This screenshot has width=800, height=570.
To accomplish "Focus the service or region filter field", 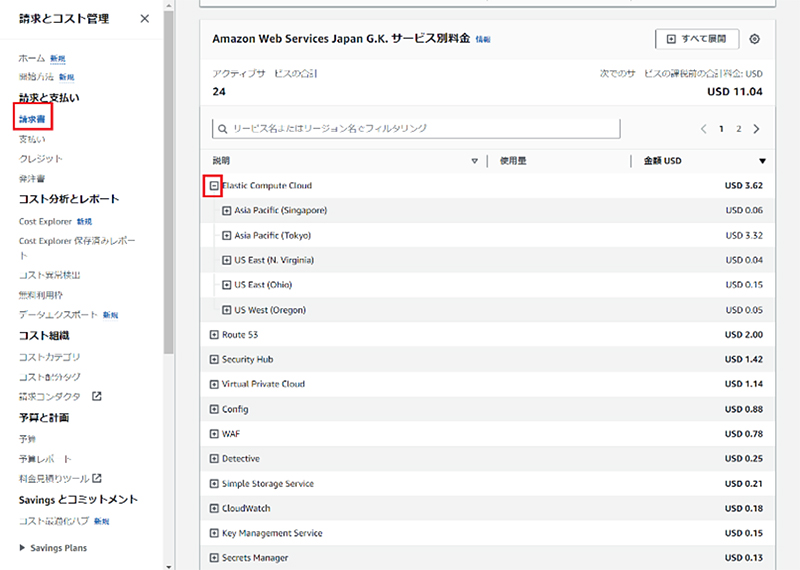I will [x=416, y=129].
